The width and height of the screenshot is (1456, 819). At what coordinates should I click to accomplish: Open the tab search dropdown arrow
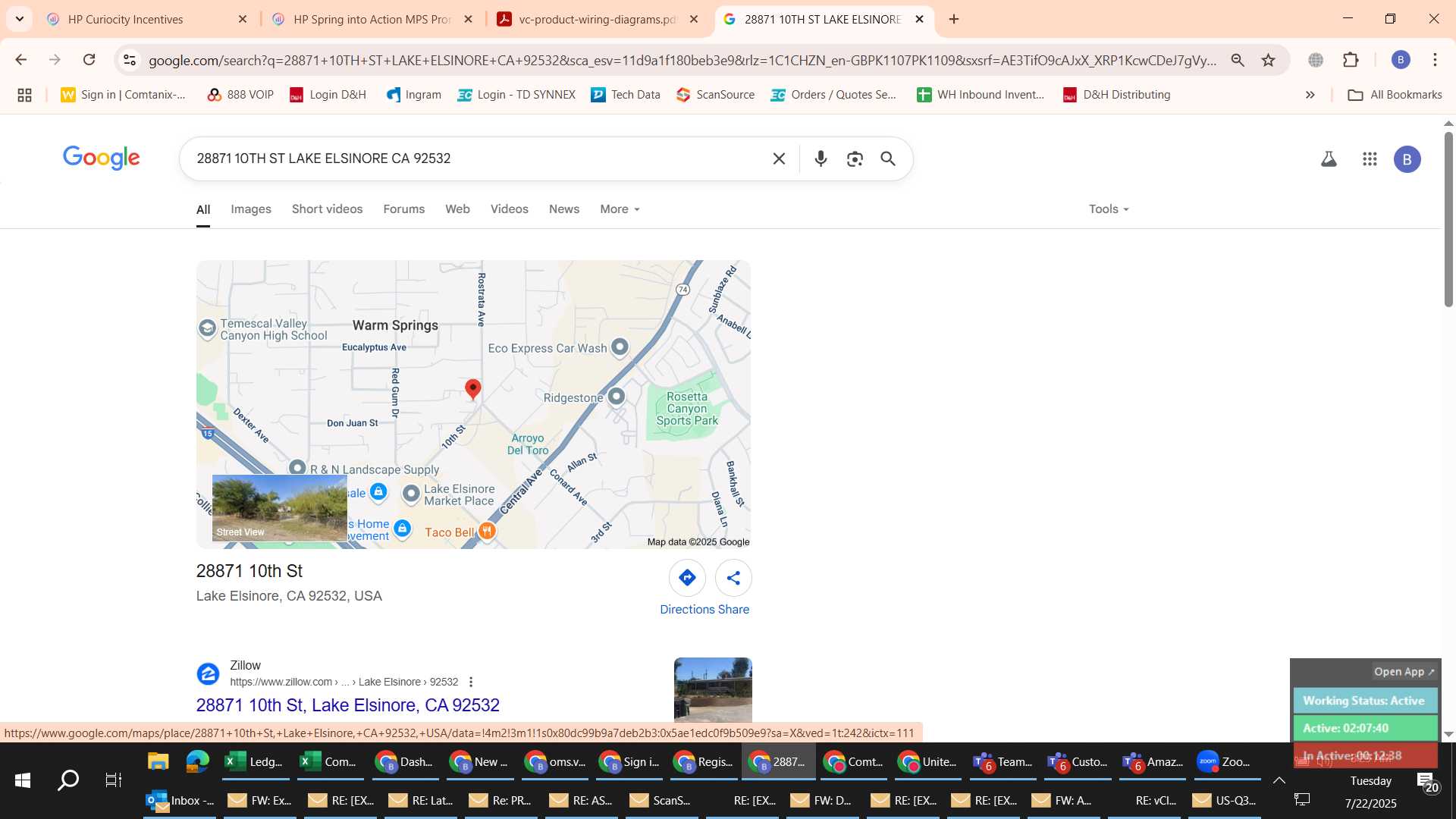click(x=20, y=19)
